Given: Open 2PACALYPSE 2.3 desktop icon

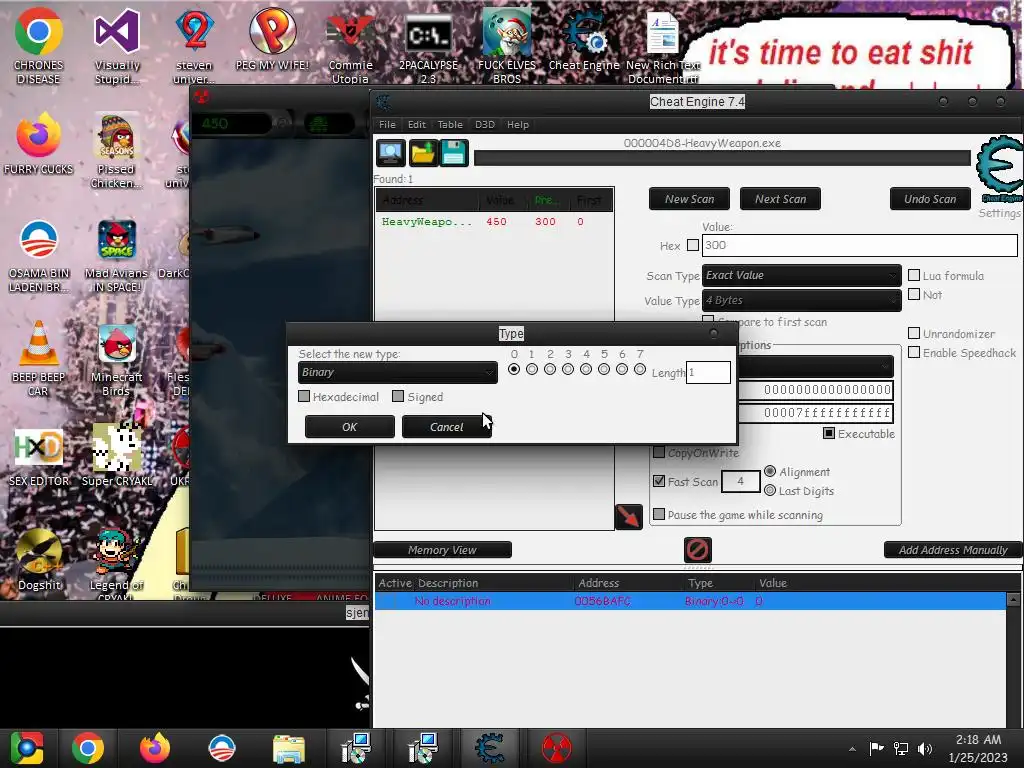Looking at the screenshot, I should 428,46.
